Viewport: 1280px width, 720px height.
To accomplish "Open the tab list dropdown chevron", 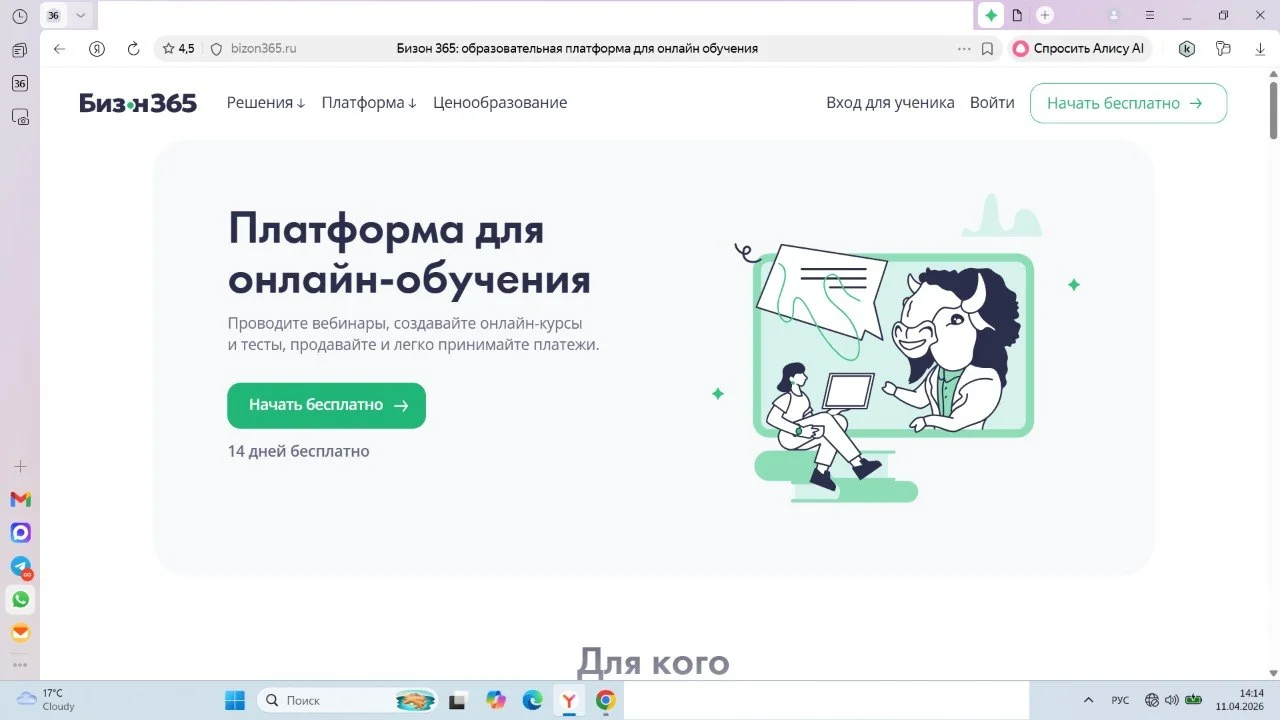I will coord(81,15).
